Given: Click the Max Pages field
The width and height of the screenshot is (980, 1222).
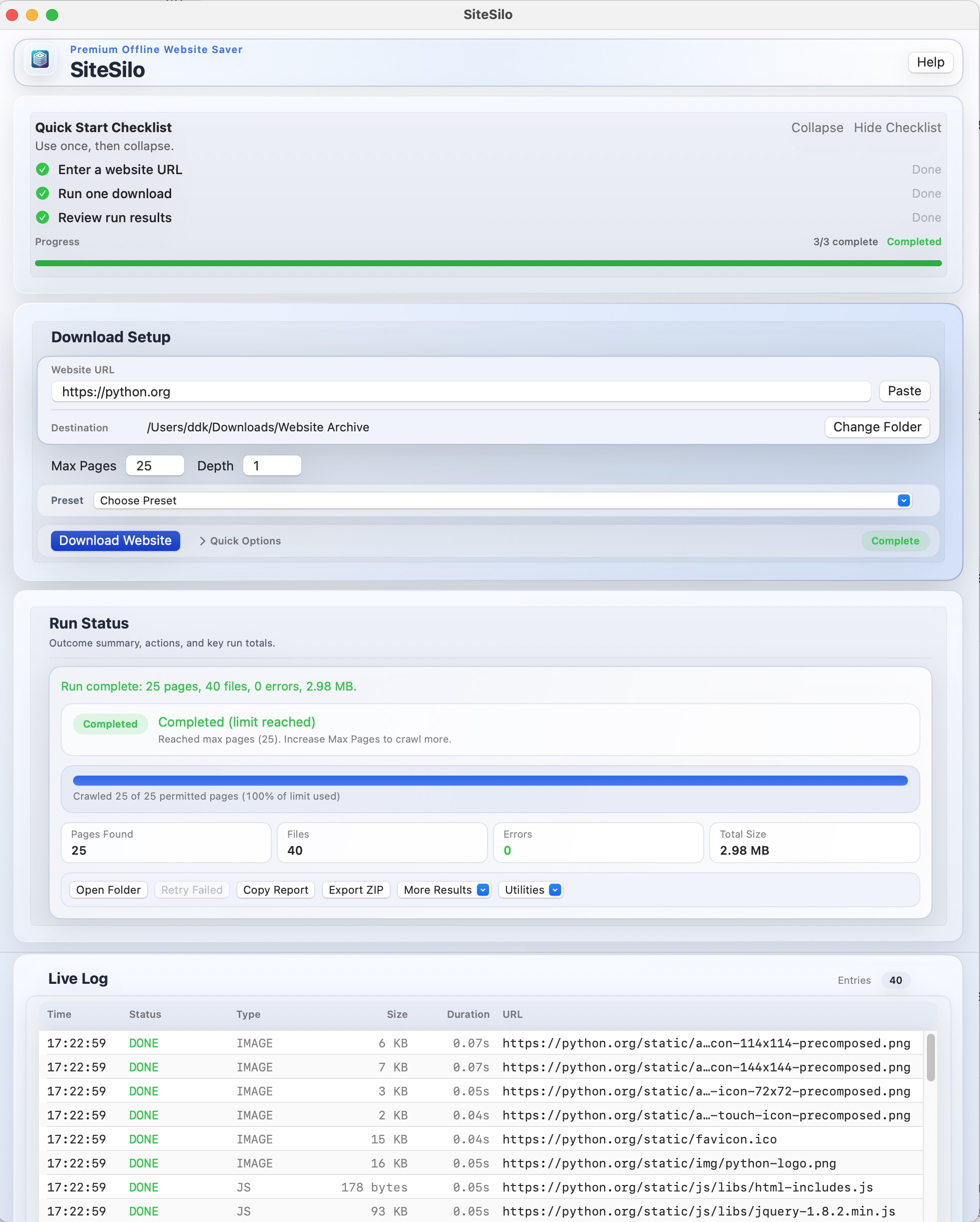Looking at the screenshot, I should tap(155, 465).
